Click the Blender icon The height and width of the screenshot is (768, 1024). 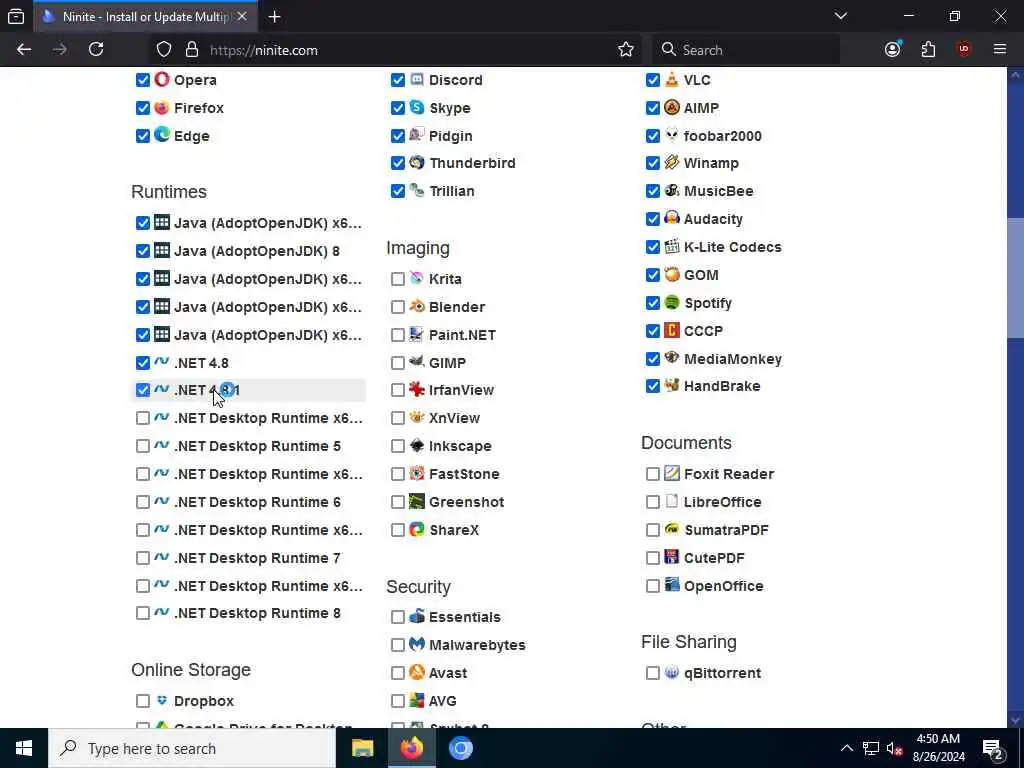(x=417, y=306)
